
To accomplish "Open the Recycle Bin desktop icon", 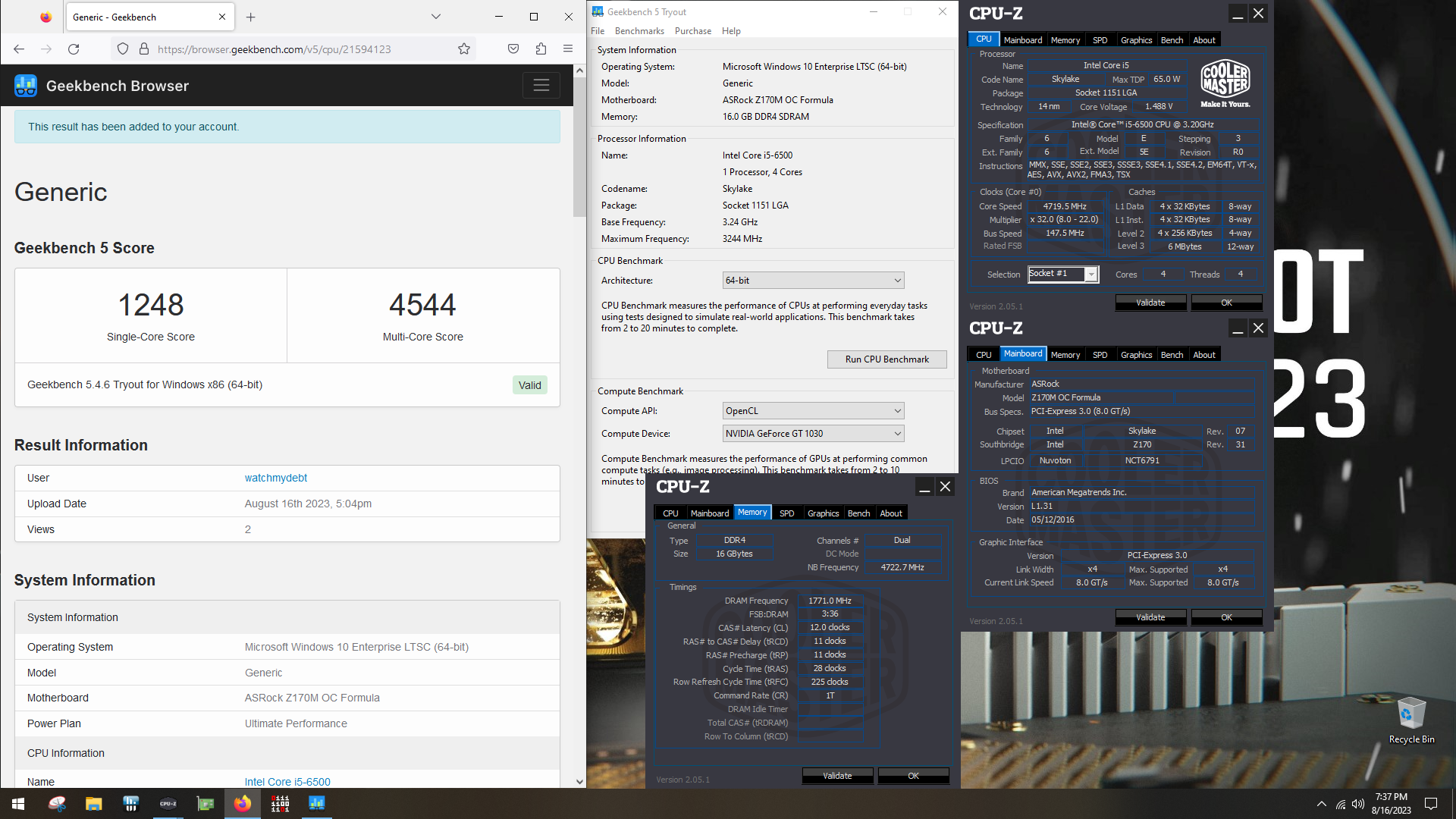I will point(1411,720).
